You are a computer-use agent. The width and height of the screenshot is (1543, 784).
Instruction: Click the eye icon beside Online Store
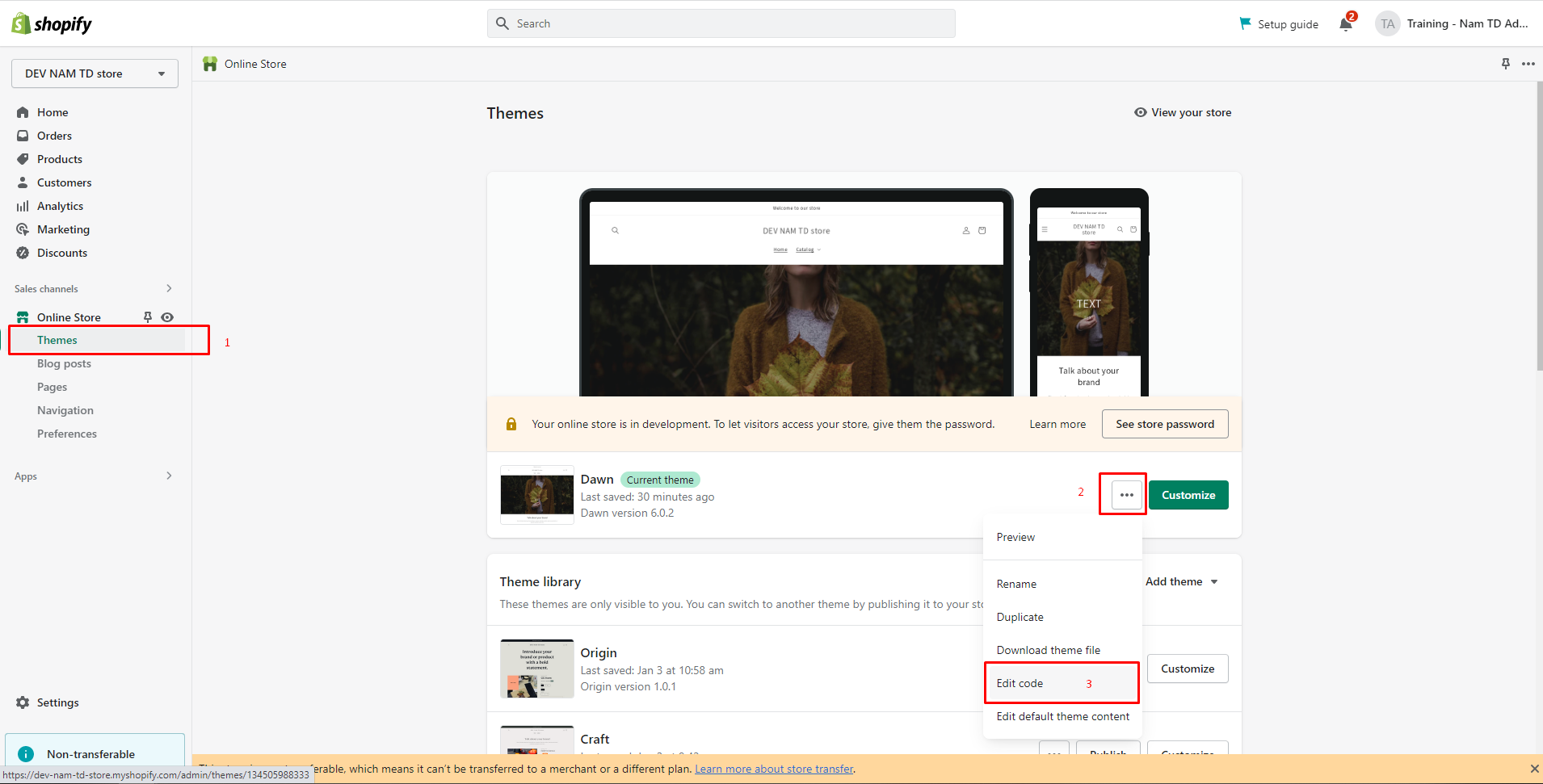[x=167, y=317]
